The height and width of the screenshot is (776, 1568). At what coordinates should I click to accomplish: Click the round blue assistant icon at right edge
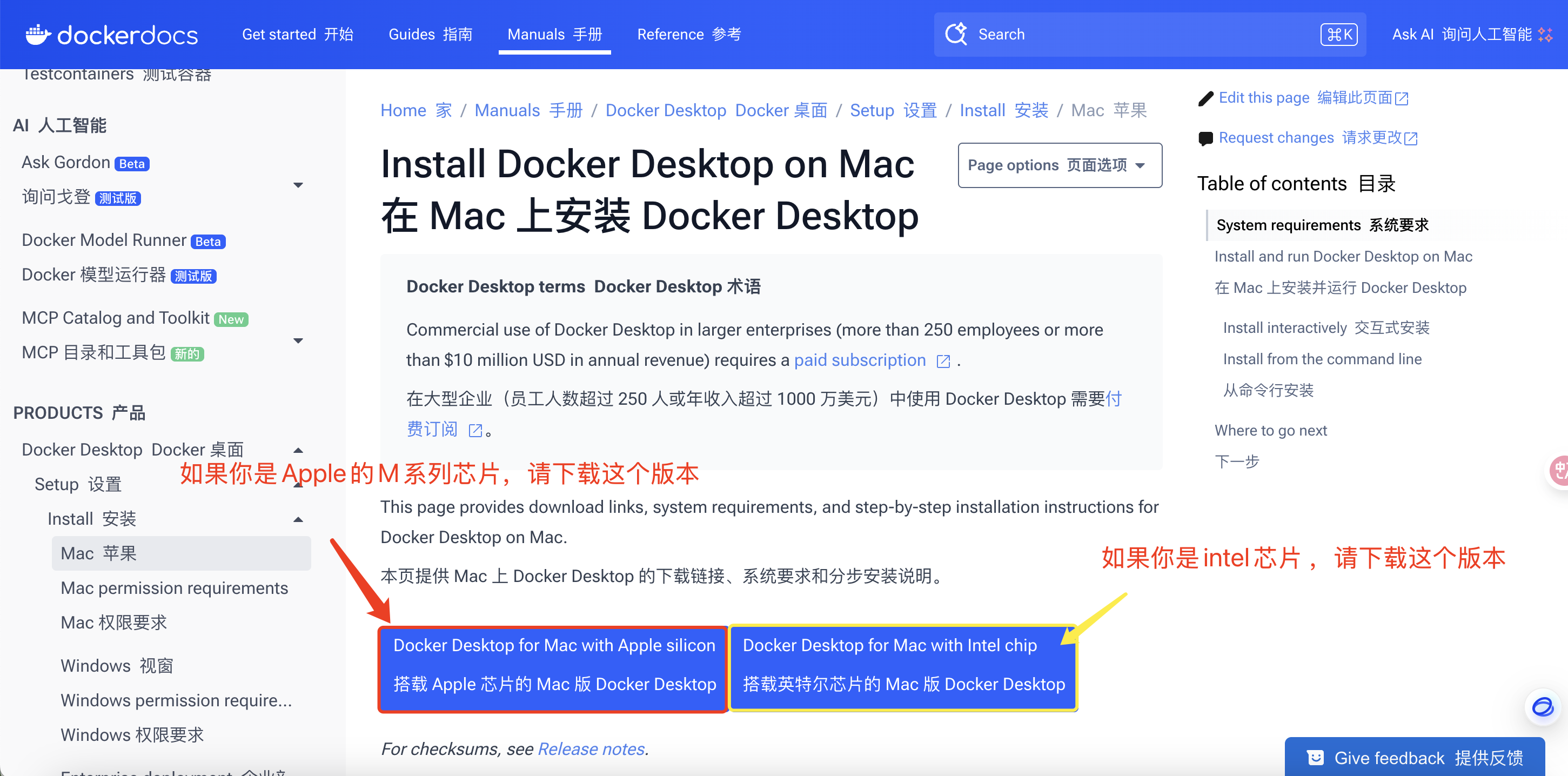click(x=1543, y=707)
